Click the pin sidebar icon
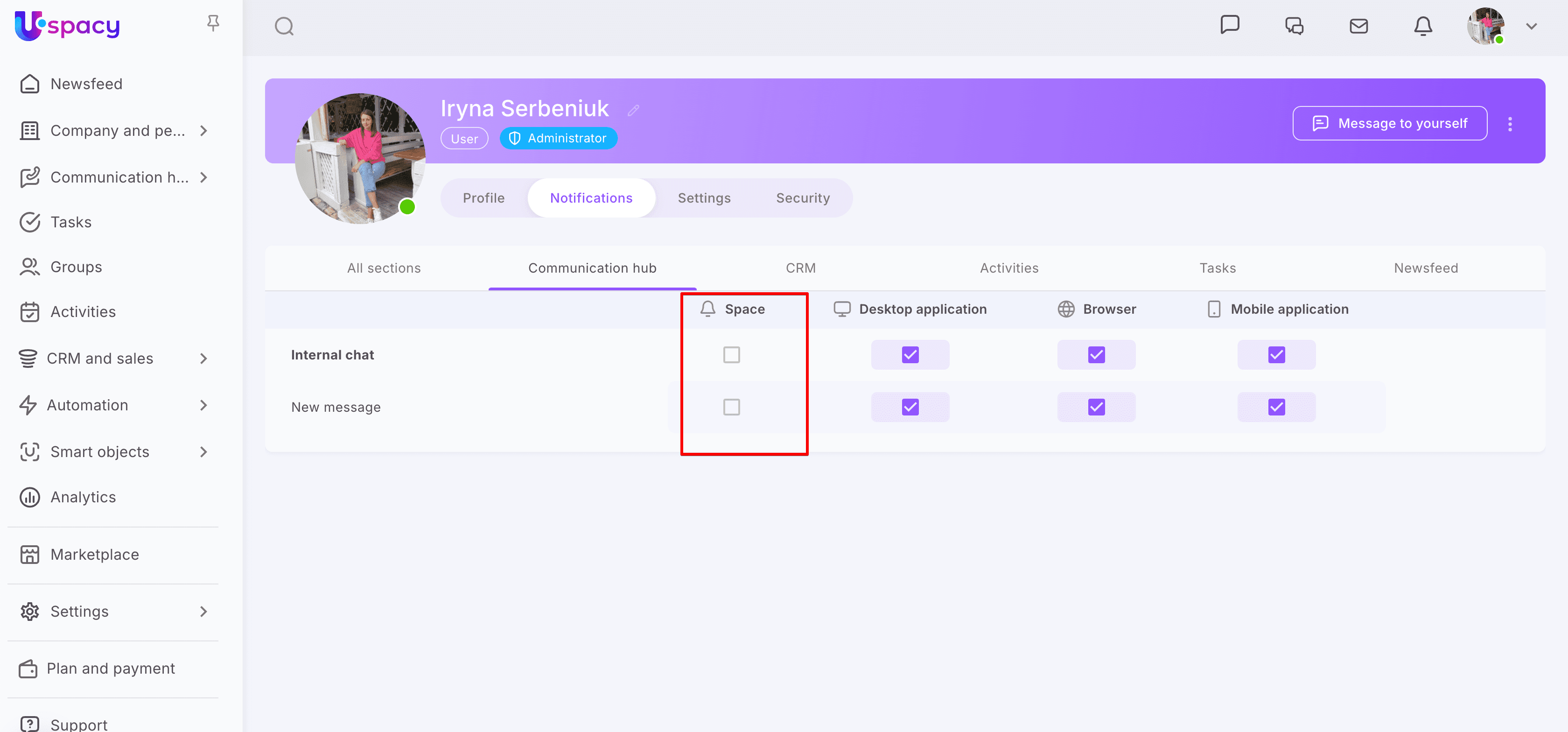Image resolution: width=1568 pixels, height=732 pixels. tap(212, 23)
